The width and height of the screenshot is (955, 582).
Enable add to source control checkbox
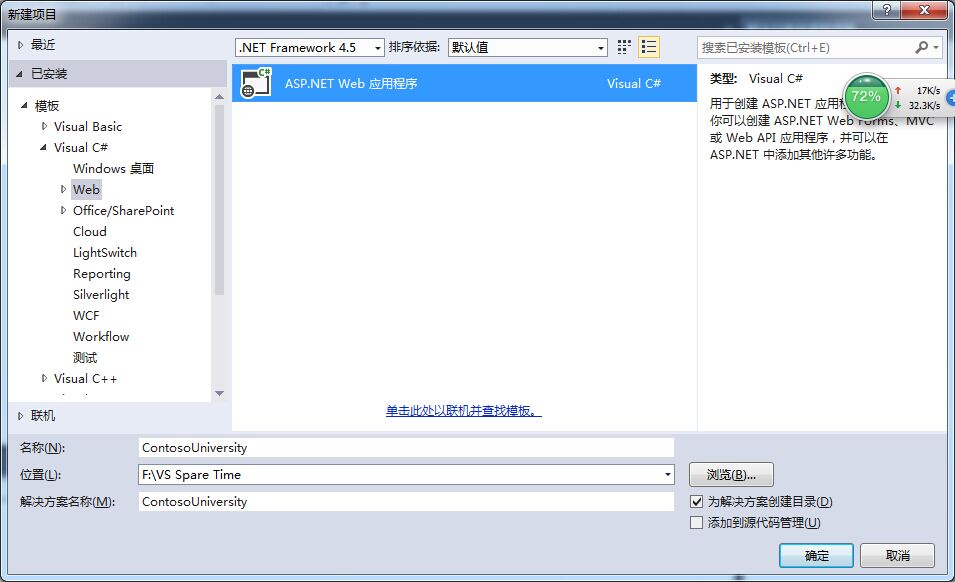pyautogui.click(x=697, y=523)
